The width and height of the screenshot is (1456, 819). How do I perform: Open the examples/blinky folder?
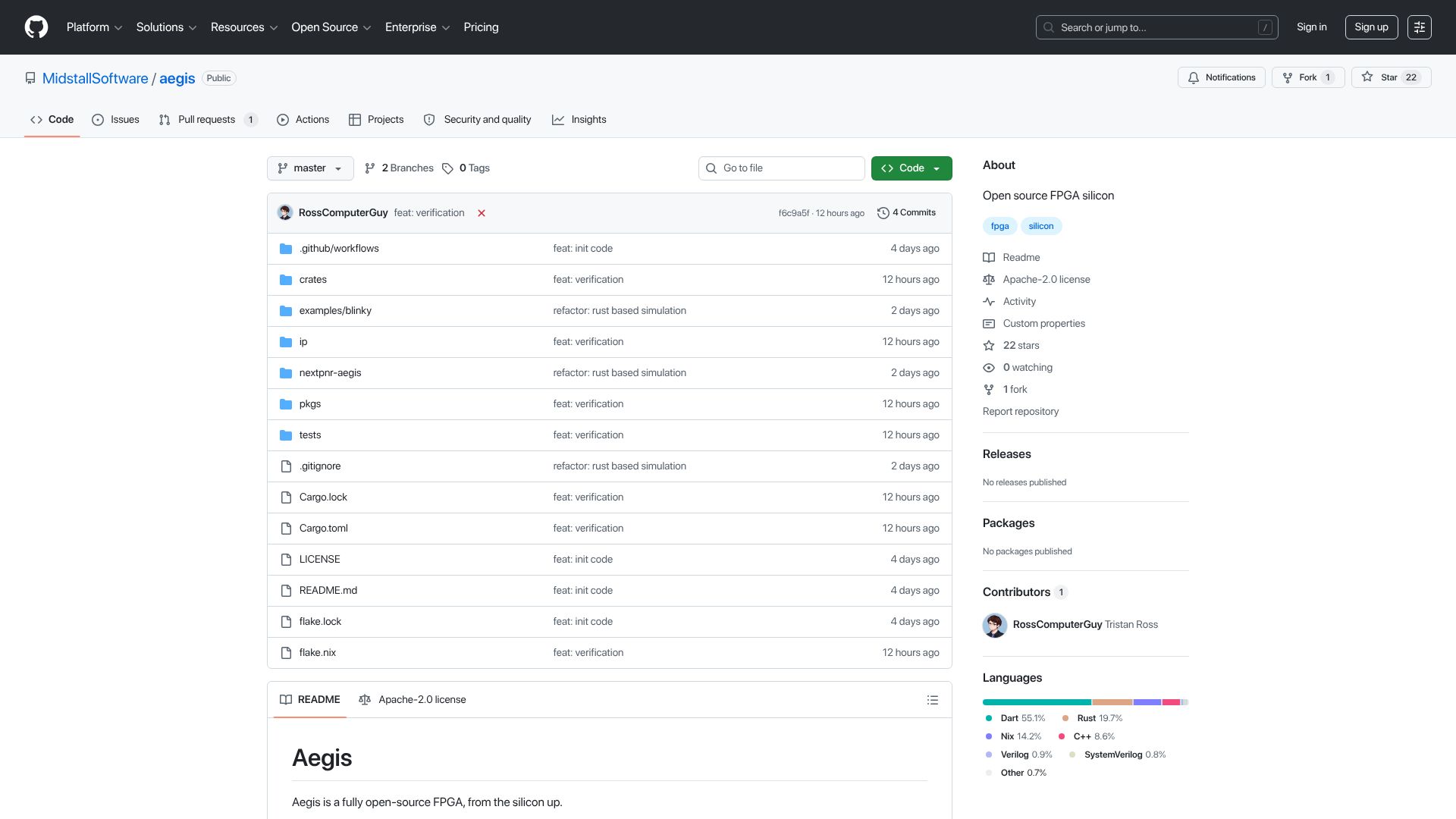pyautogui.click(x=335, y=311)
